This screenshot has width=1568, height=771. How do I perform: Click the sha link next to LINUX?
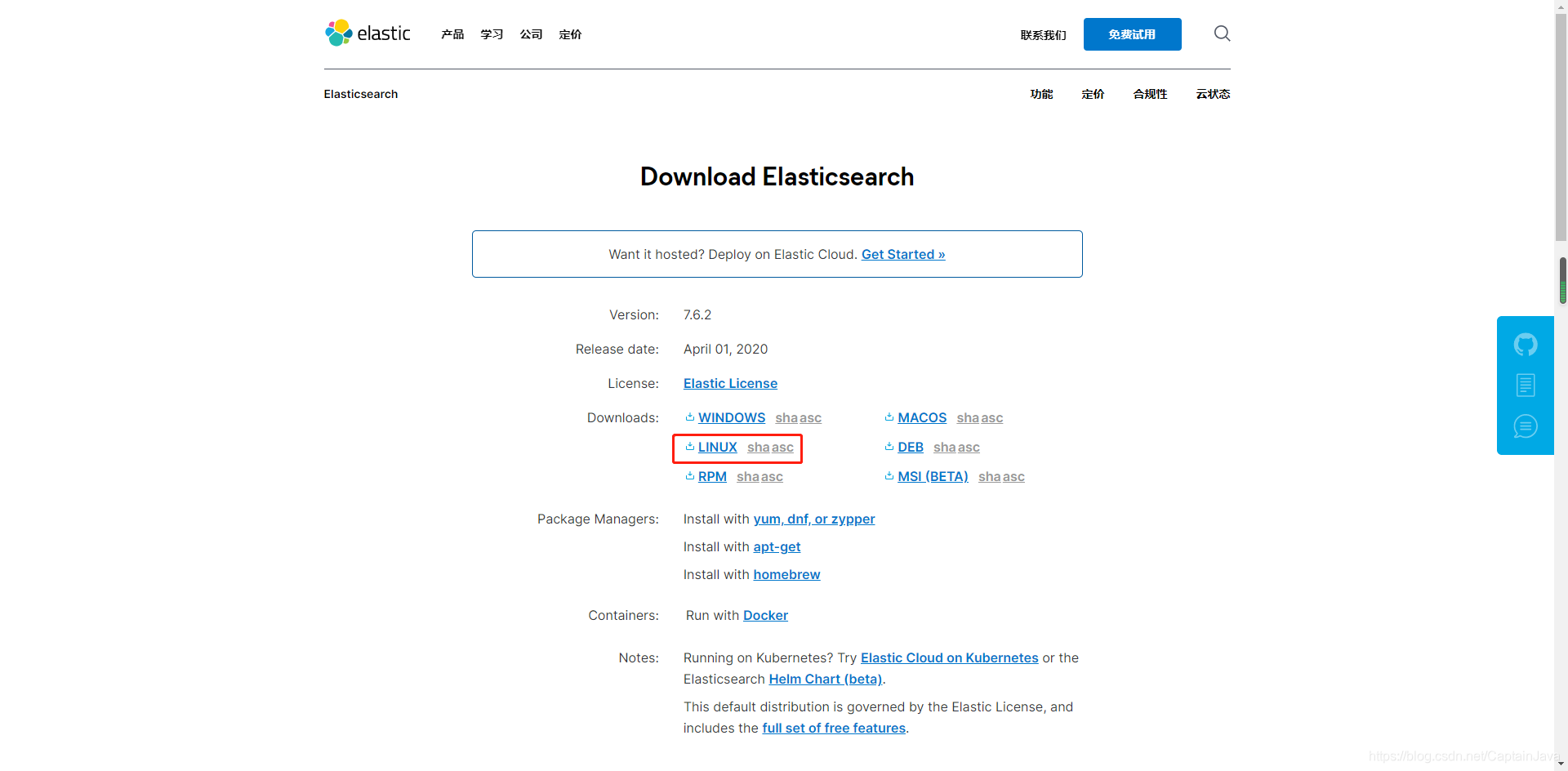[759, 448]
